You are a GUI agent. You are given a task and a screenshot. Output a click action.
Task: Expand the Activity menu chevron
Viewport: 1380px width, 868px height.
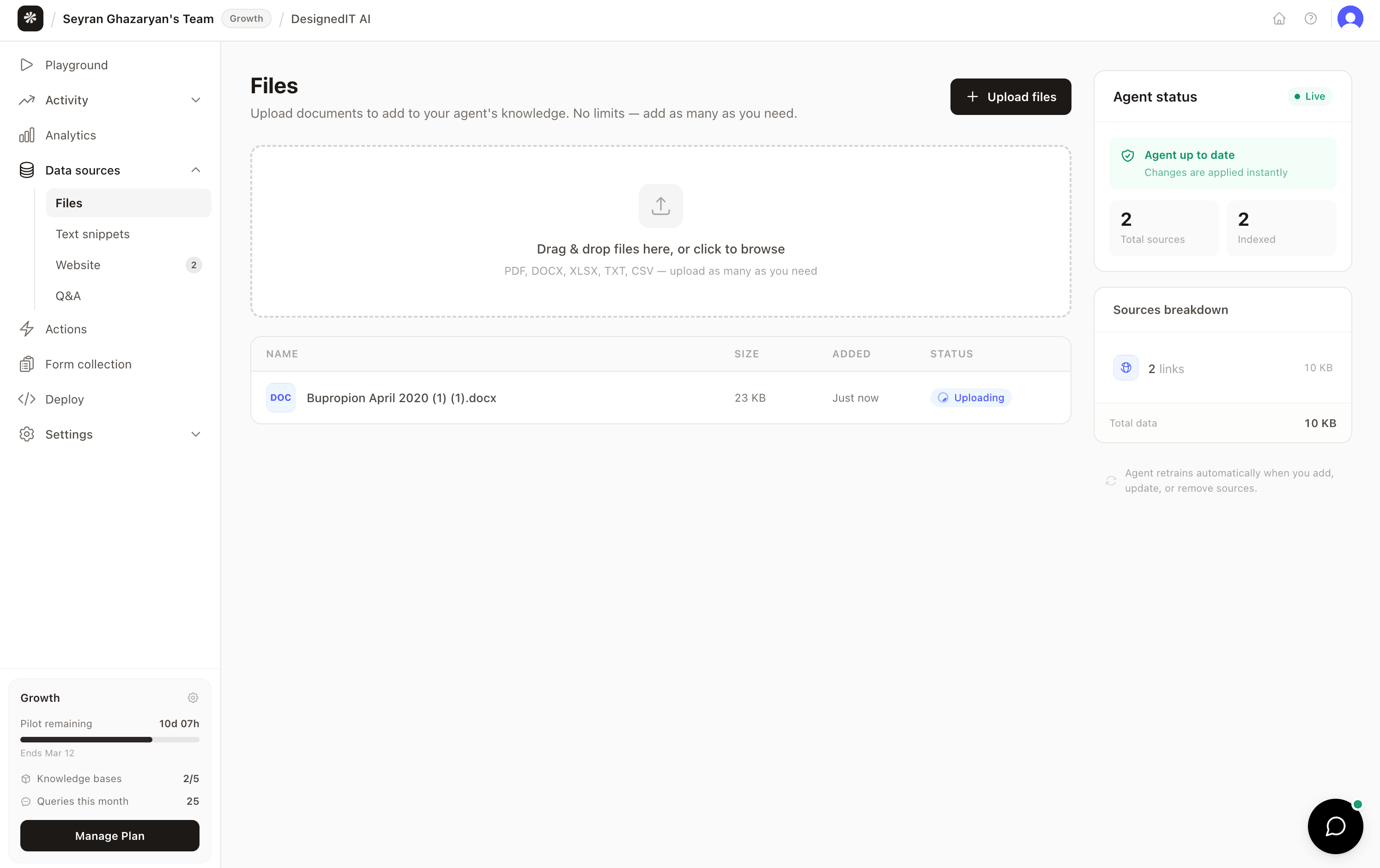(x=195, y=100)
